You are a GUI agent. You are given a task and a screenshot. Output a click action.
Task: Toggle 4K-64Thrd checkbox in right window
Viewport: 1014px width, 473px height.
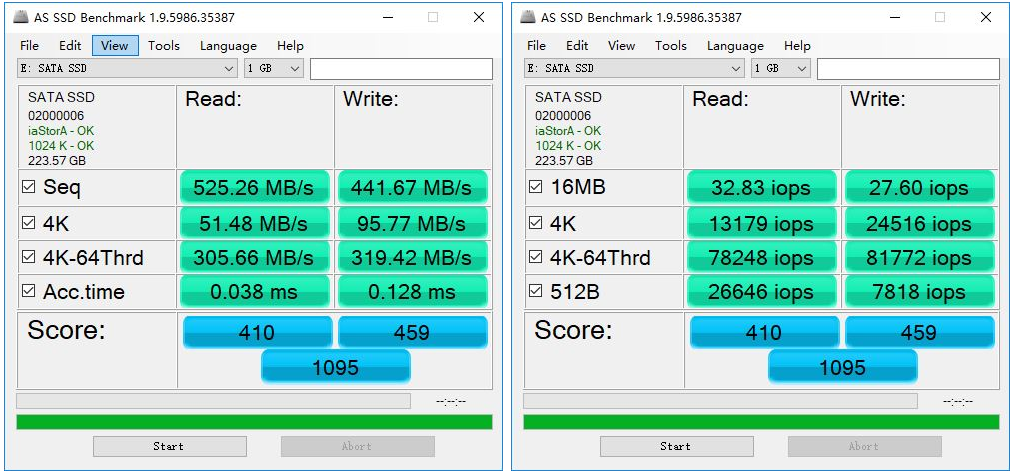pyautogui.click(x=535, y=258)
